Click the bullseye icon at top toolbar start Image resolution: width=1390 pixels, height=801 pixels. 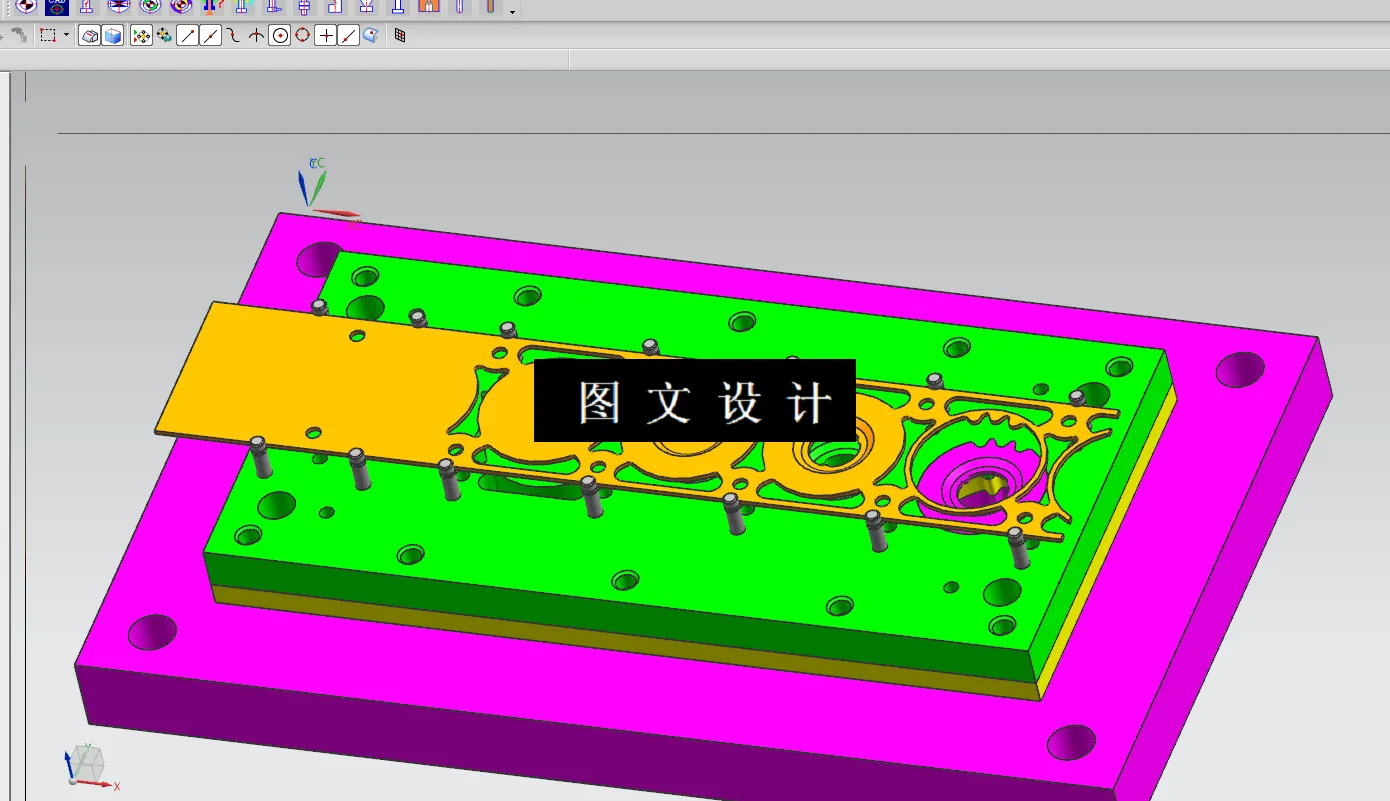(x=26, y=8)
